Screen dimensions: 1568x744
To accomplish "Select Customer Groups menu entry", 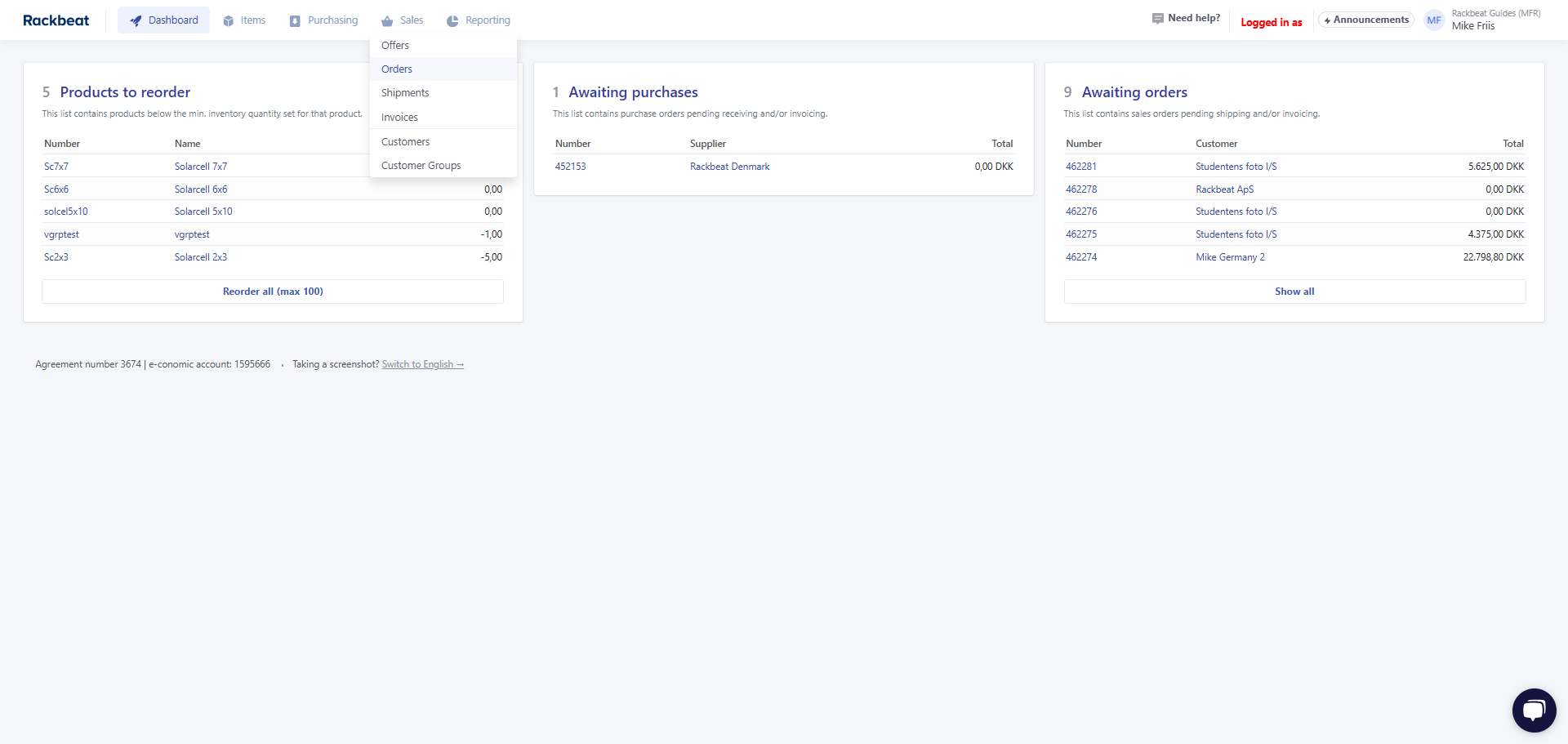I will (421, 166).
